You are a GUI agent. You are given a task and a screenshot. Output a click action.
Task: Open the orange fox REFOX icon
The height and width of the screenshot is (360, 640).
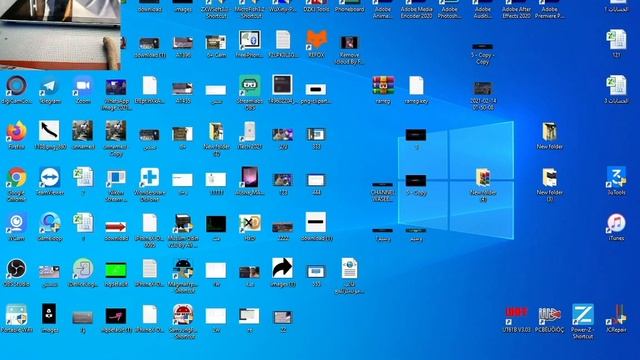(316, 41)
